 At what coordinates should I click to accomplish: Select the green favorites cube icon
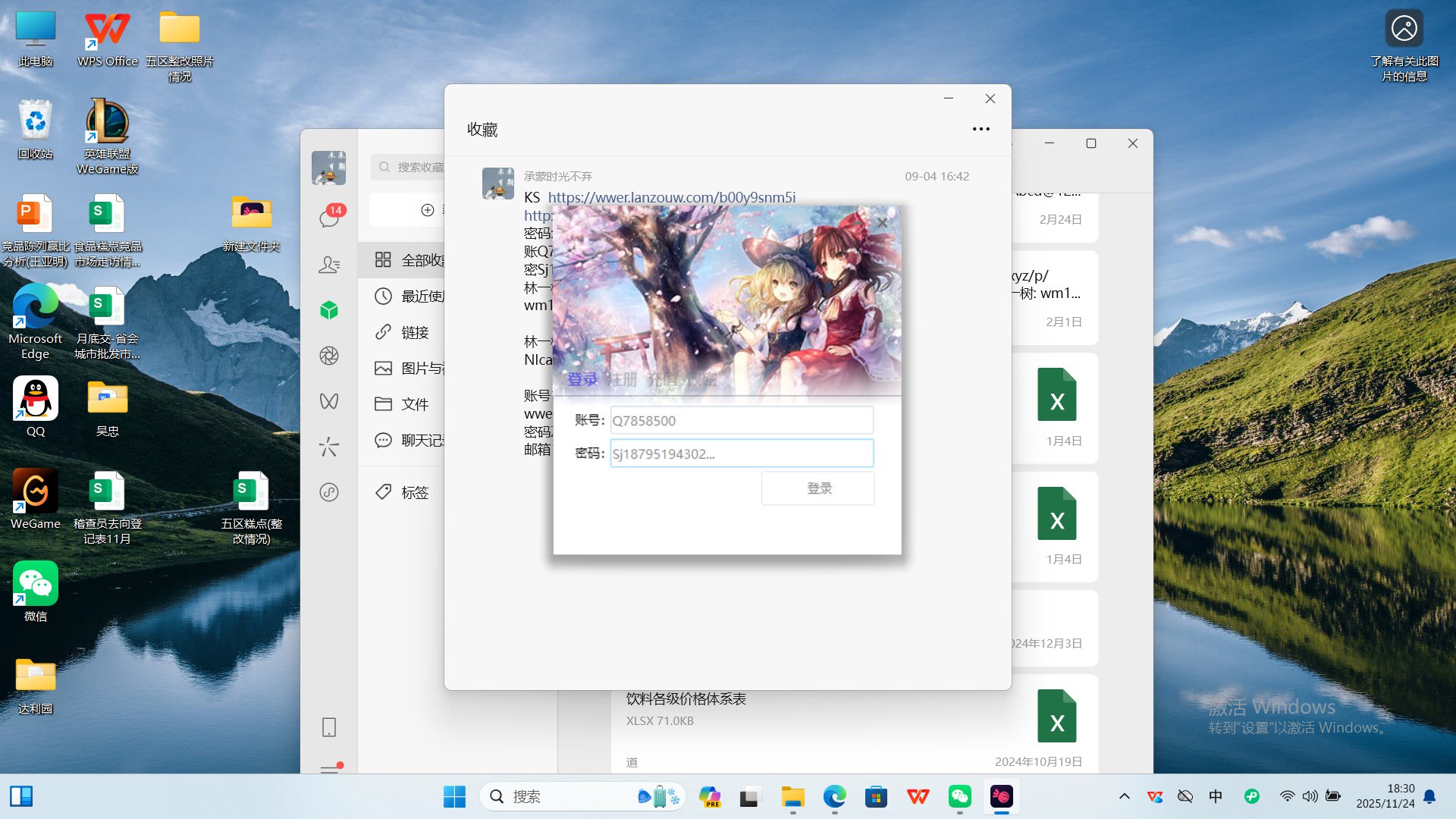click(x=329, y=310)
